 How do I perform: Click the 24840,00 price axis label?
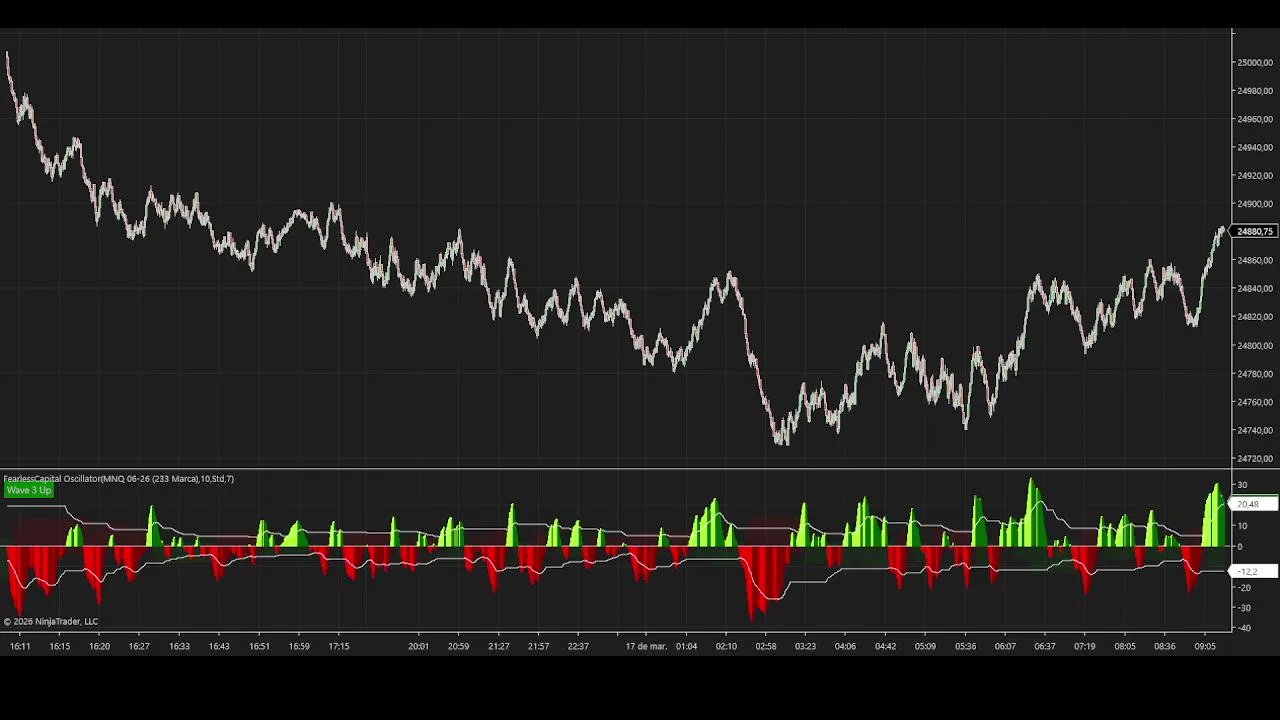tap(1255, 289)
